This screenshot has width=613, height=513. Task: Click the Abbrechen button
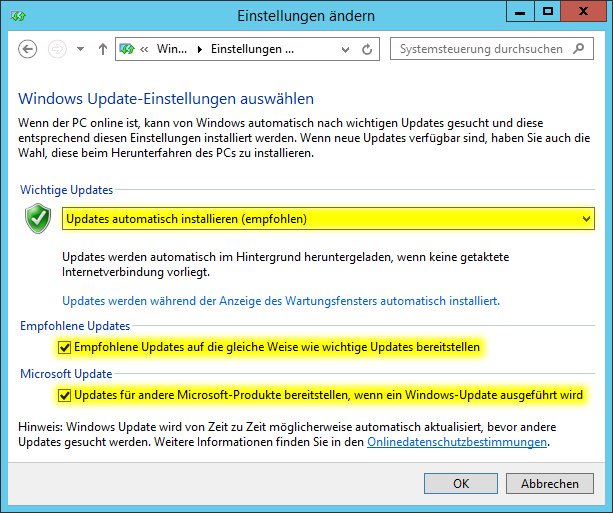click(x=550, y=484)
